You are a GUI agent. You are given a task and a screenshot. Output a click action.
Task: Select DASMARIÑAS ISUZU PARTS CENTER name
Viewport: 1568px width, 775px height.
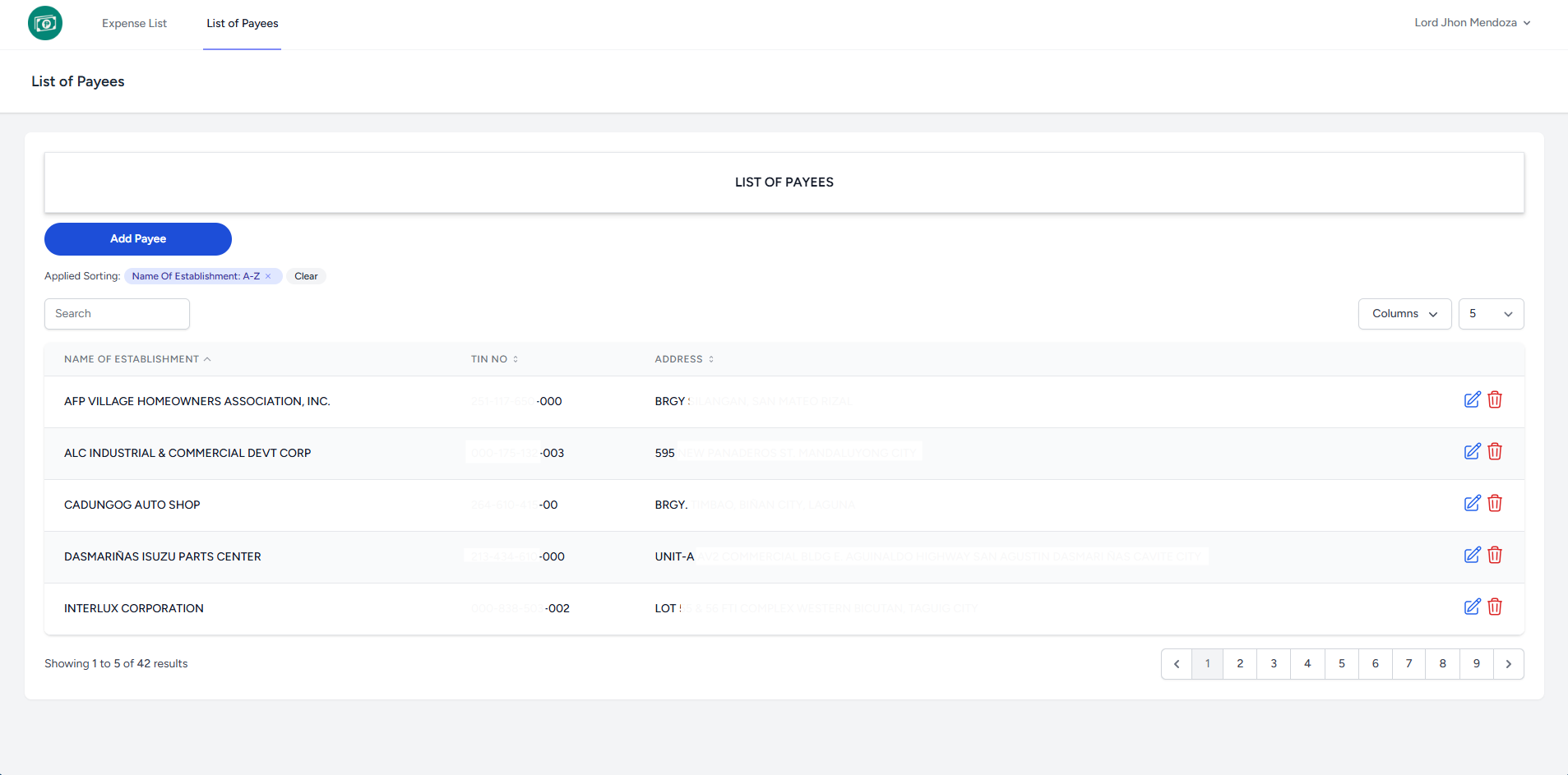pos(163,556)
